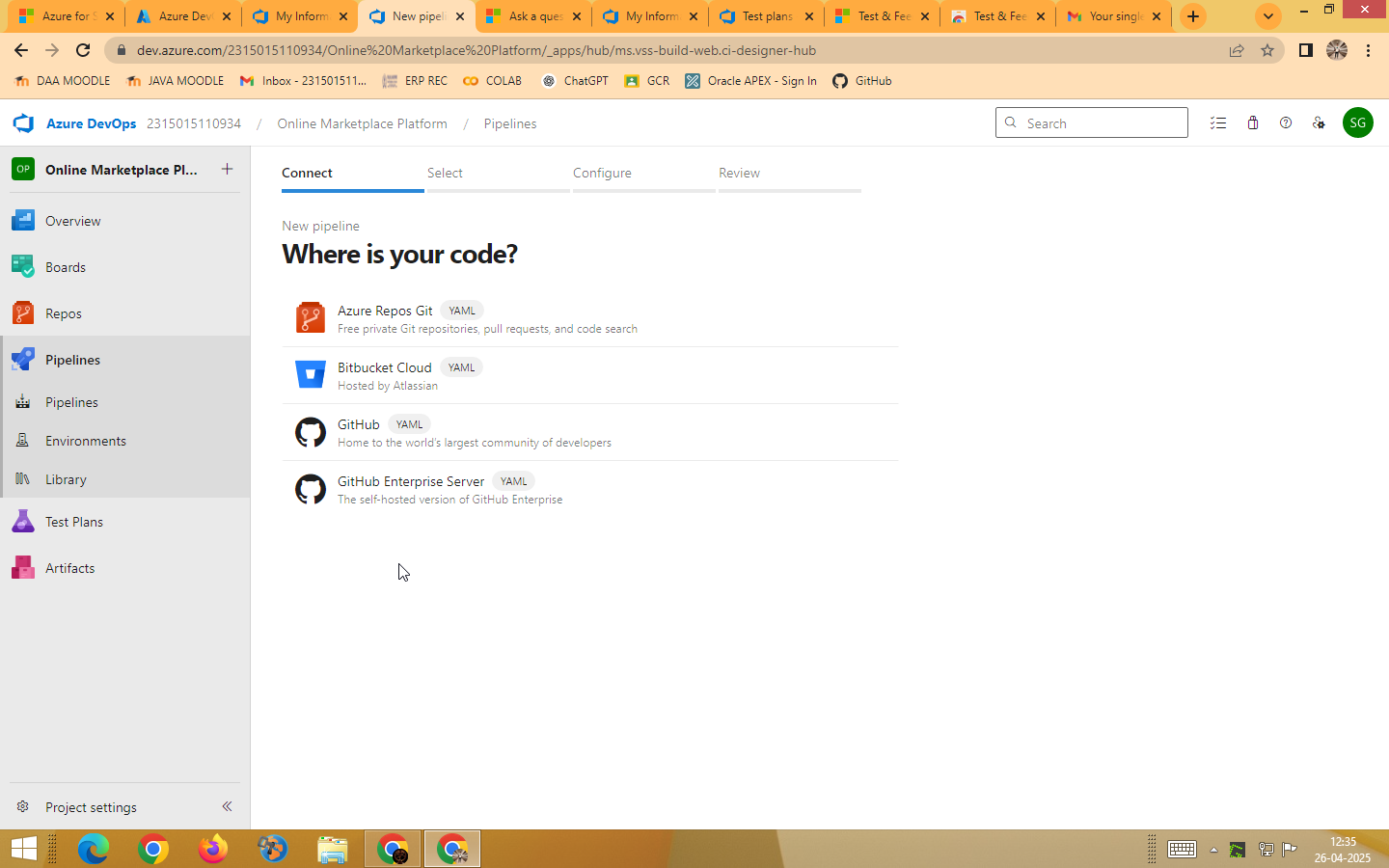Click the GitHub octocat source icon

click(311, 431)
